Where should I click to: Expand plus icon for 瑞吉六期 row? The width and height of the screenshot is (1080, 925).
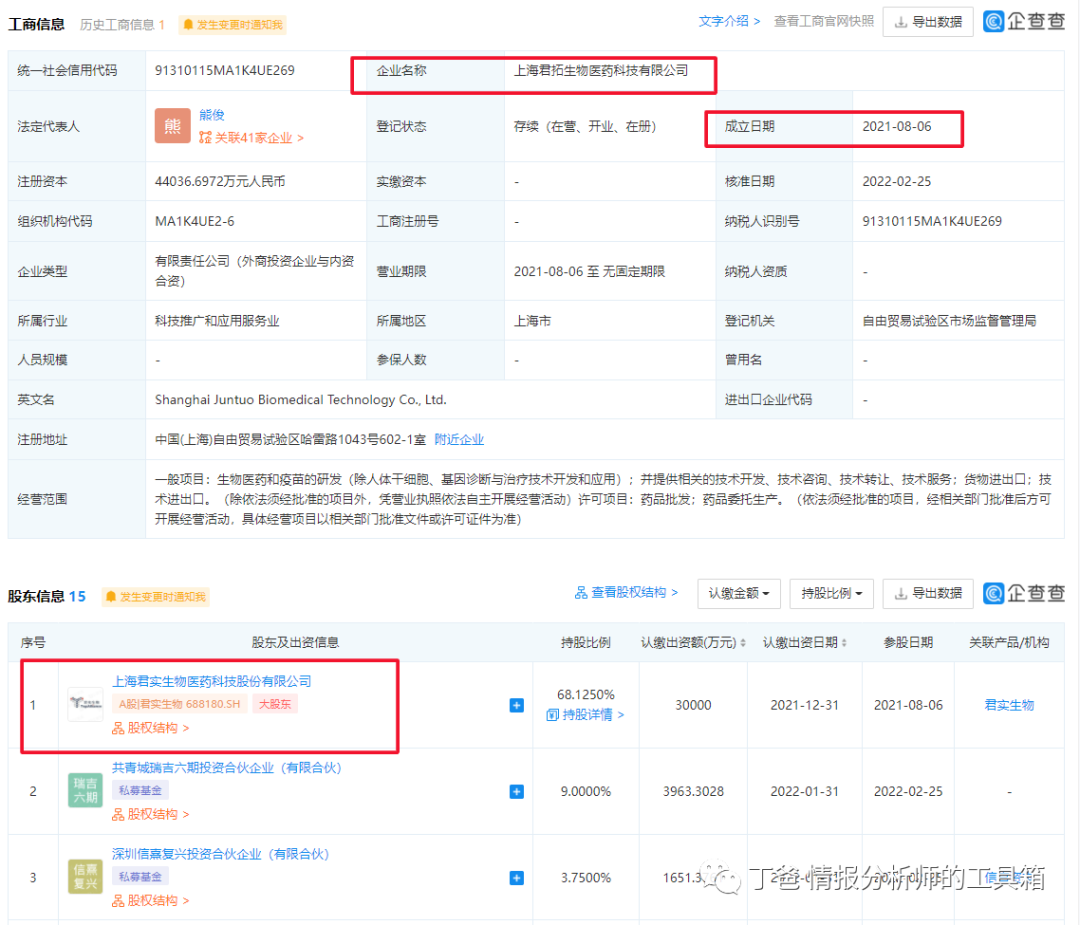517,791
